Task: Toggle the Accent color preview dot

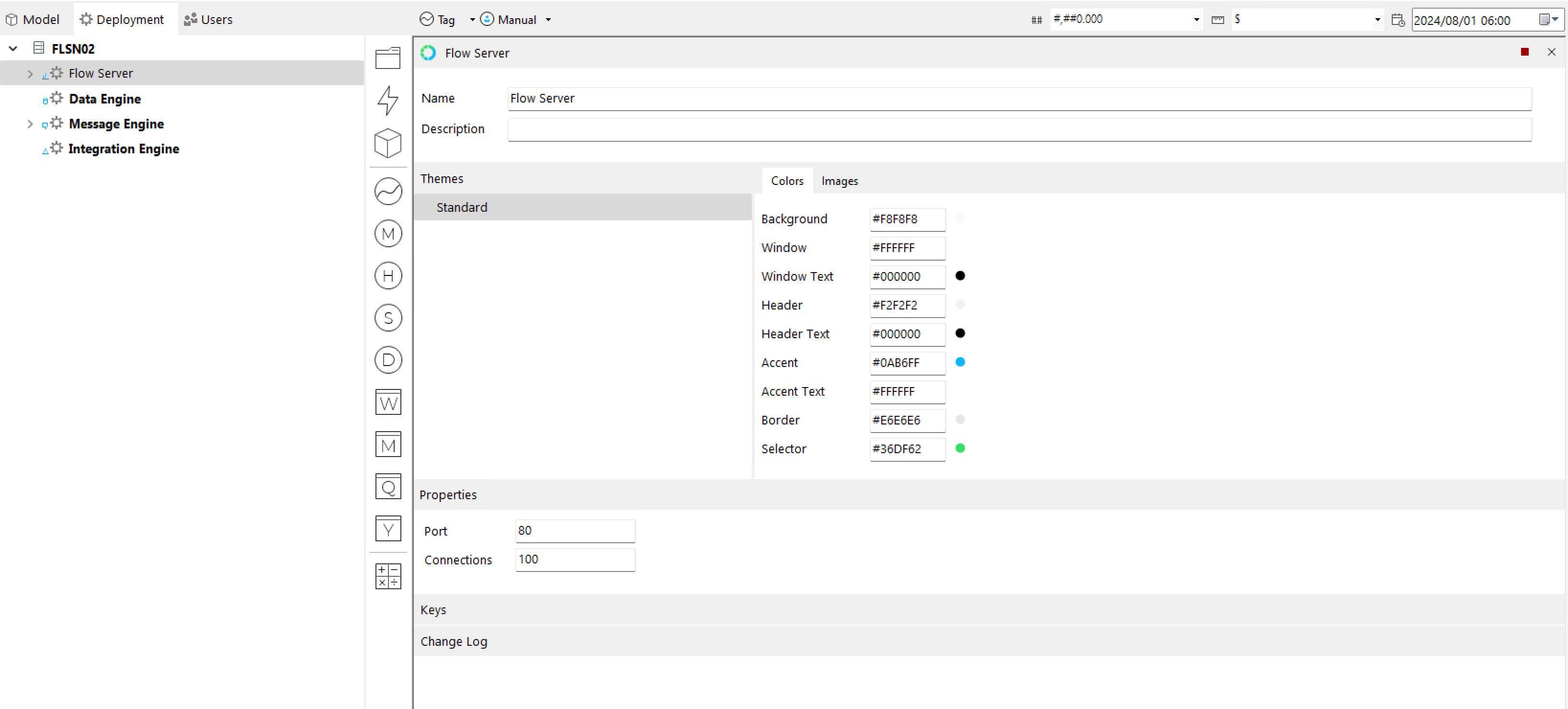Action: [961, 362]
